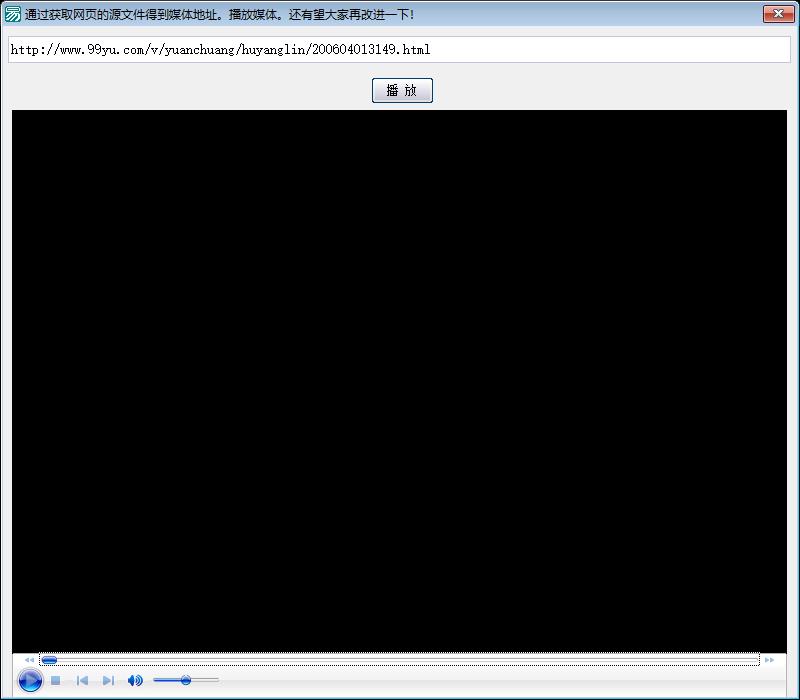The height and width of the screenshot is (700, 800).
Task: Click the 播放 button
Action: pyautogui.click(x=402, y=90)
